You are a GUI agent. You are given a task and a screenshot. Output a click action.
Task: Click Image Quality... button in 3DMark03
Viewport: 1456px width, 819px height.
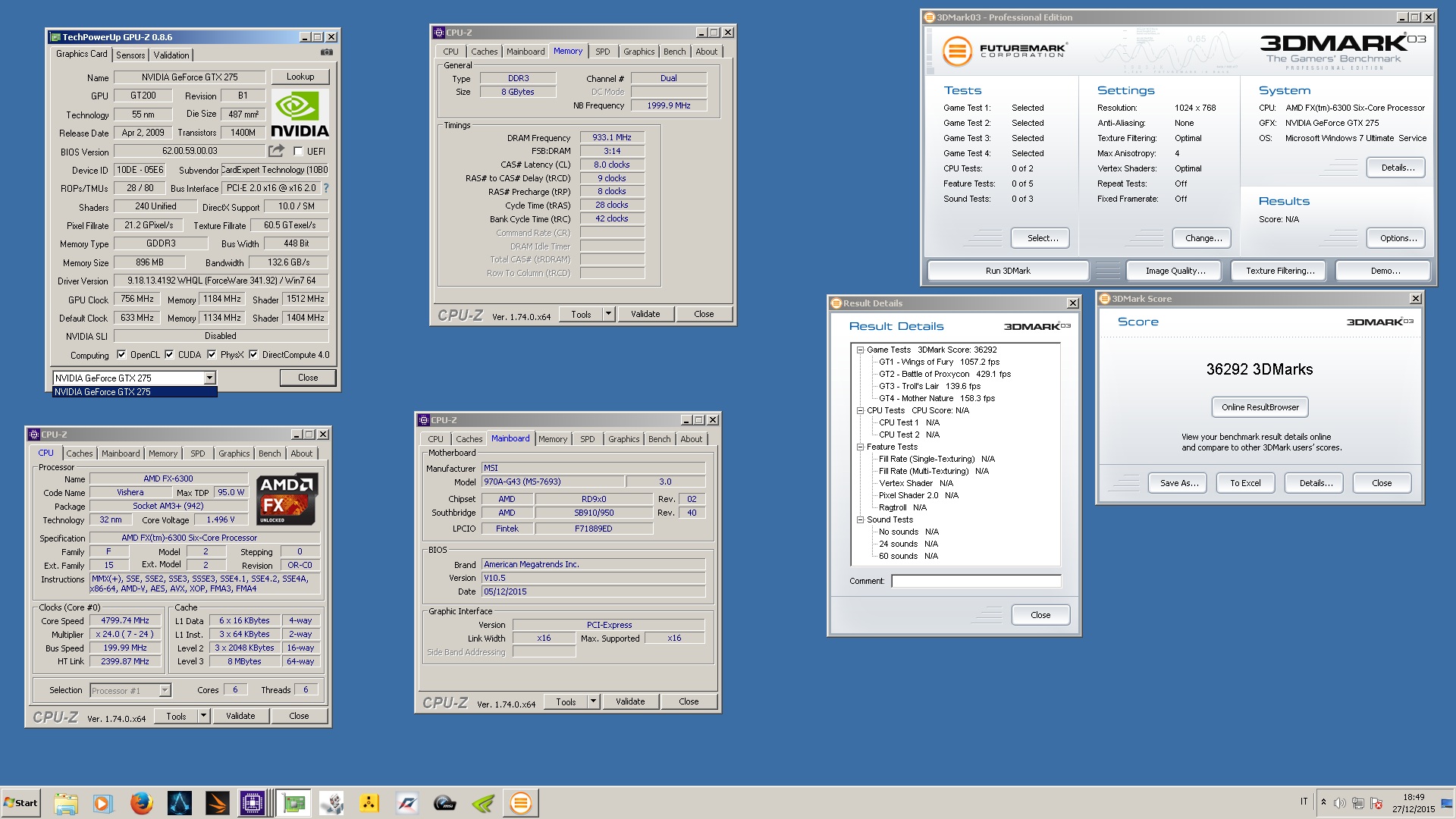point(1175,271)
